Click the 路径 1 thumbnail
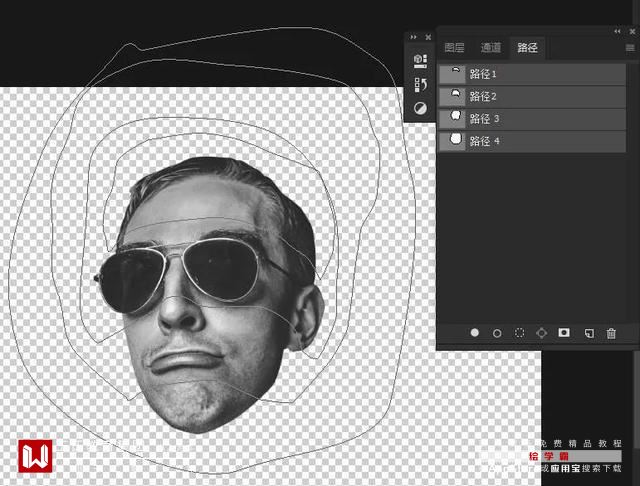This screenshot has height=486, width=640. pyautogui.click(x=455, y=74)
